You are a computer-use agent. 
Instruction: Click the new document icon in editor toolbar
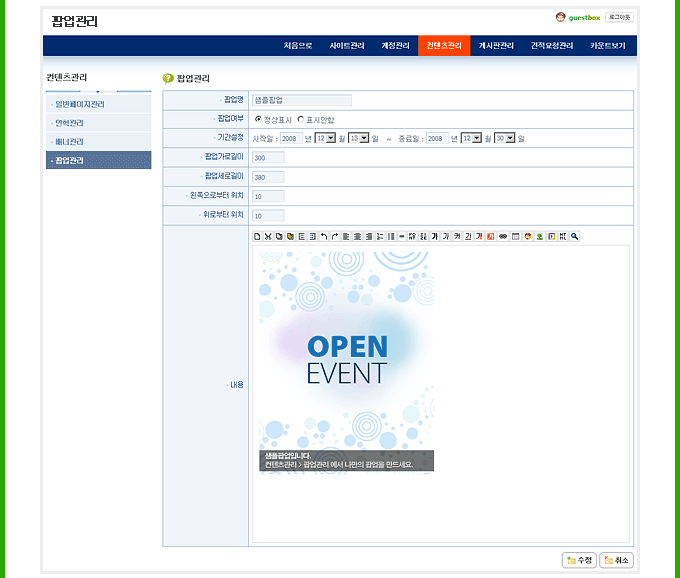coord(257,236)
